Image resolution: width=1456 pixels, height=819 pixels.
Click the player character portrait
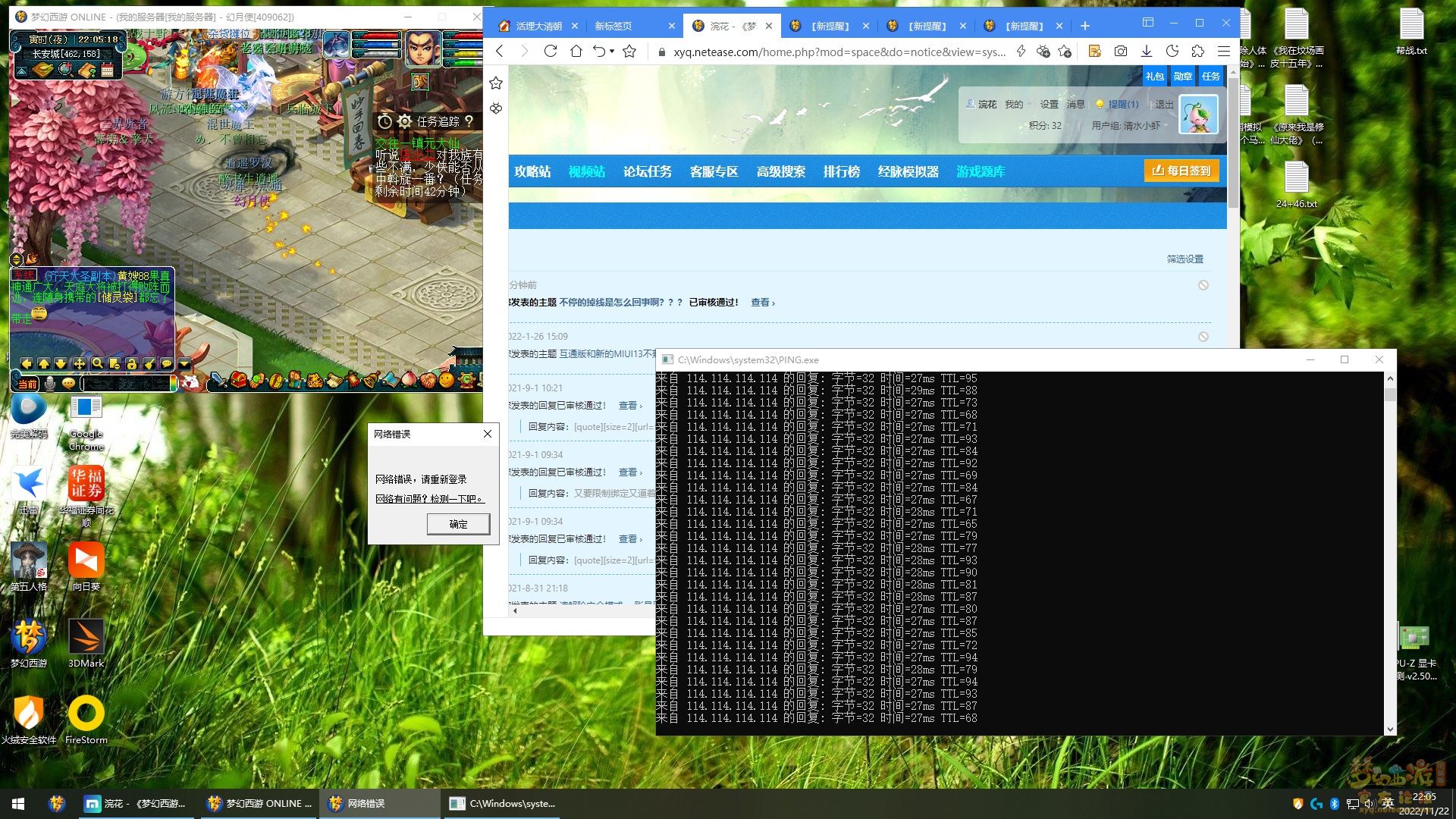click(x=422, y=49)
